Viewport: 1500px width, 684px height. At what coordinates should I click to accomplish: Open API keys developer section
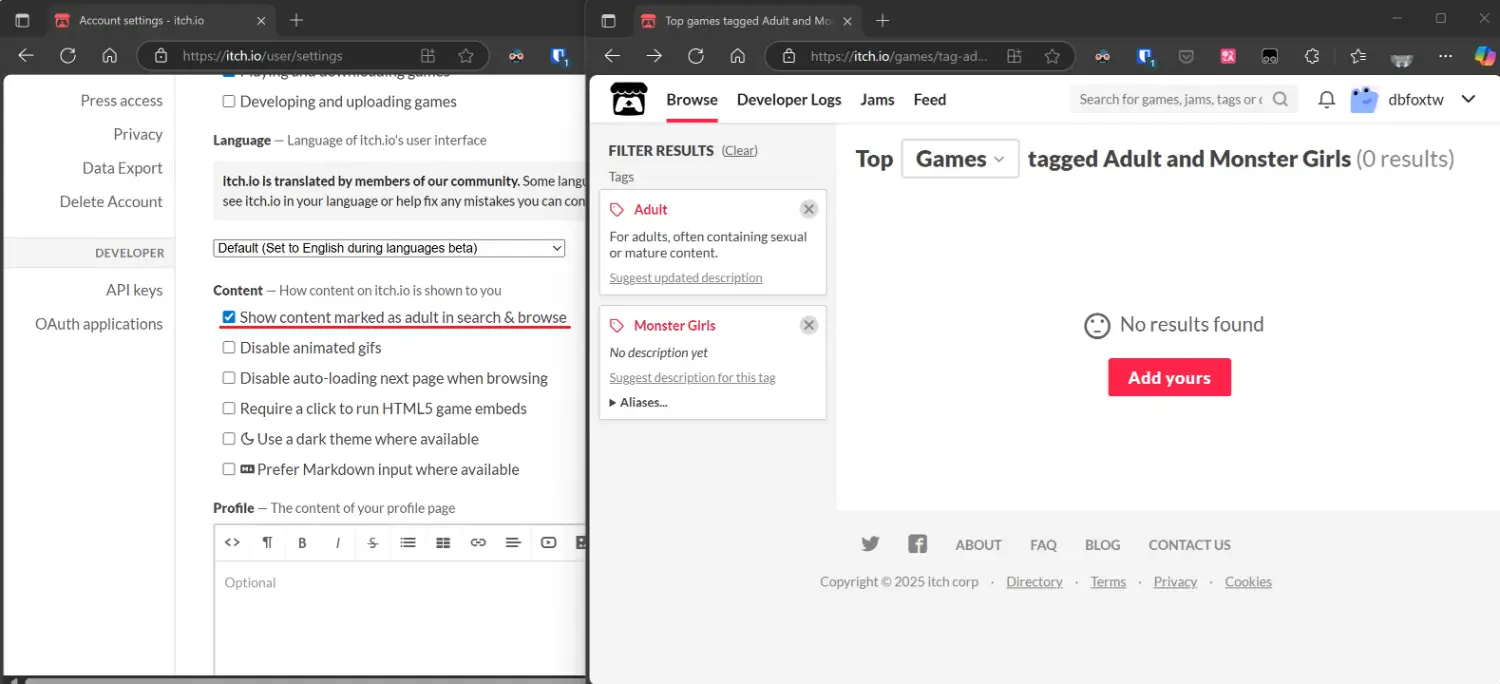[134, 290]
